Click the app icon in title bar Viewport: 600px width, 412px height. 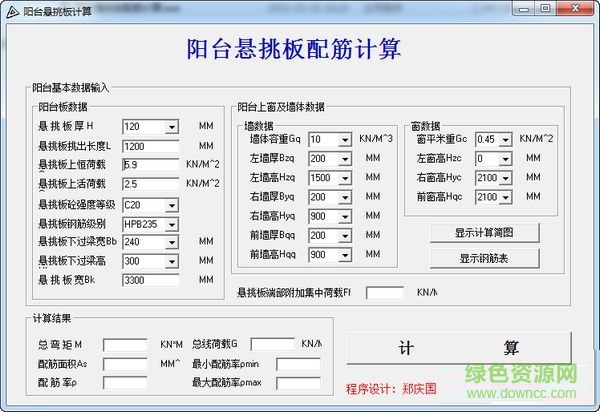(x=12, y=12)
